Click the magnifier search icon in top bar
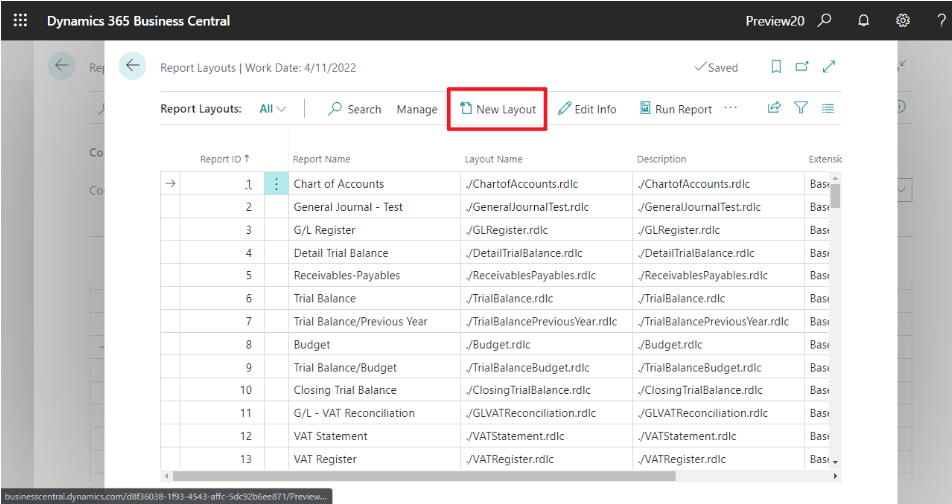This screenshot has width=952, height=504. pos(824,20)
